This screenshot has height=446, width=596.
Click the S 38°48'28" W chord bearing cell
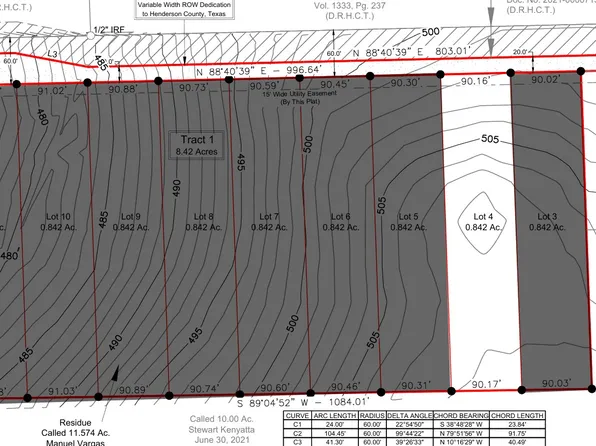[x=461, y=424]
